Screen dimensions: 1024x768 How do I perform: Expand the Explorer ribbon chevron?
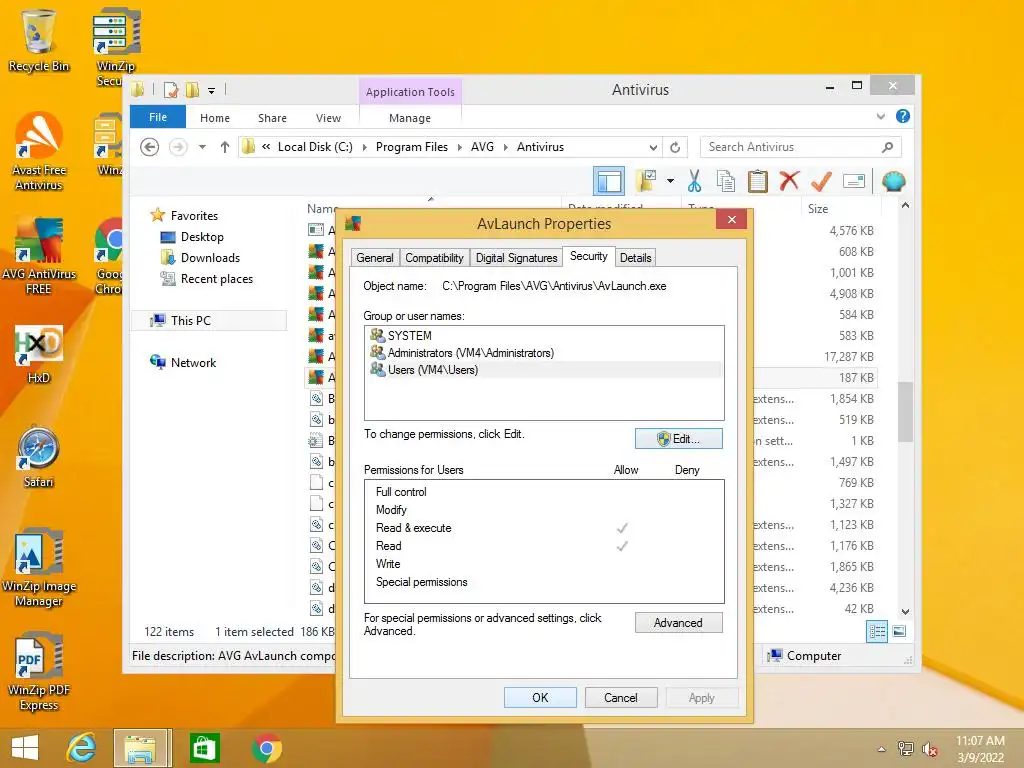[x=880, y=116]
